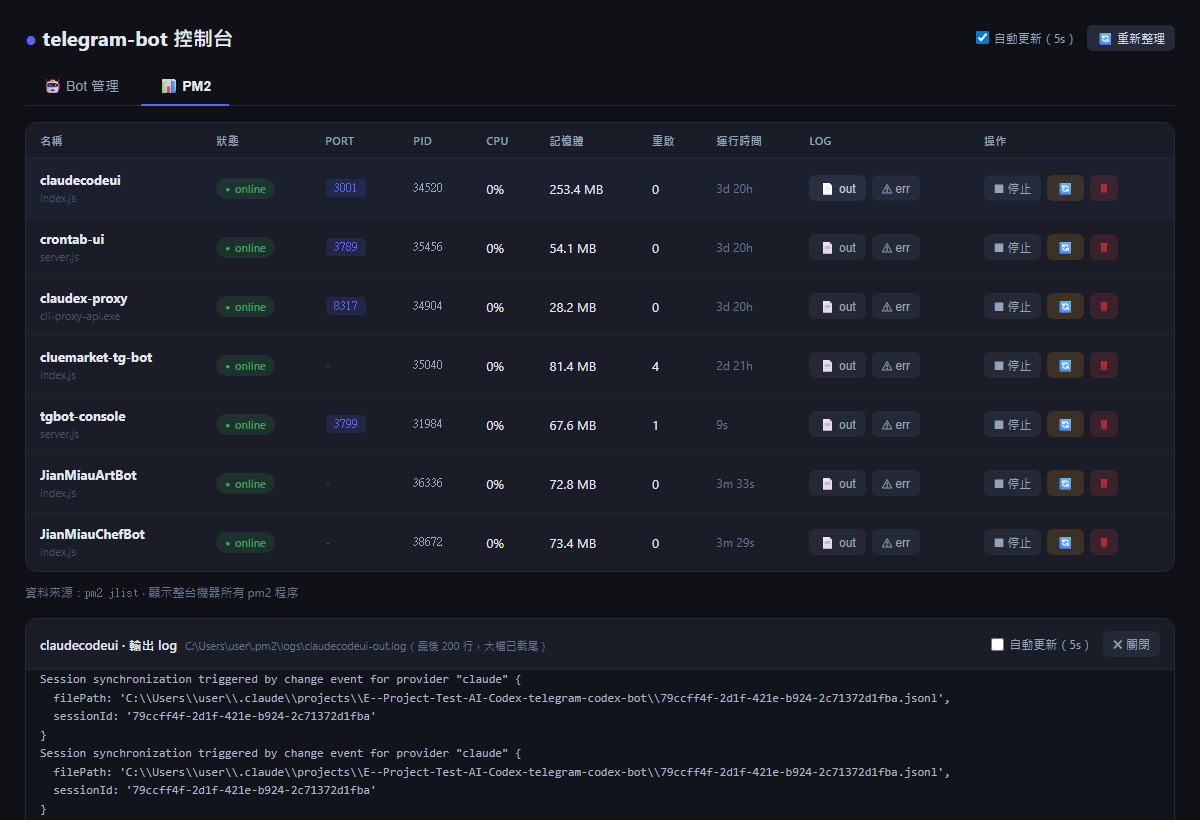Open out log for claudex-proxy
This screenshot has height=820, width=1200.
coord(837,306)
